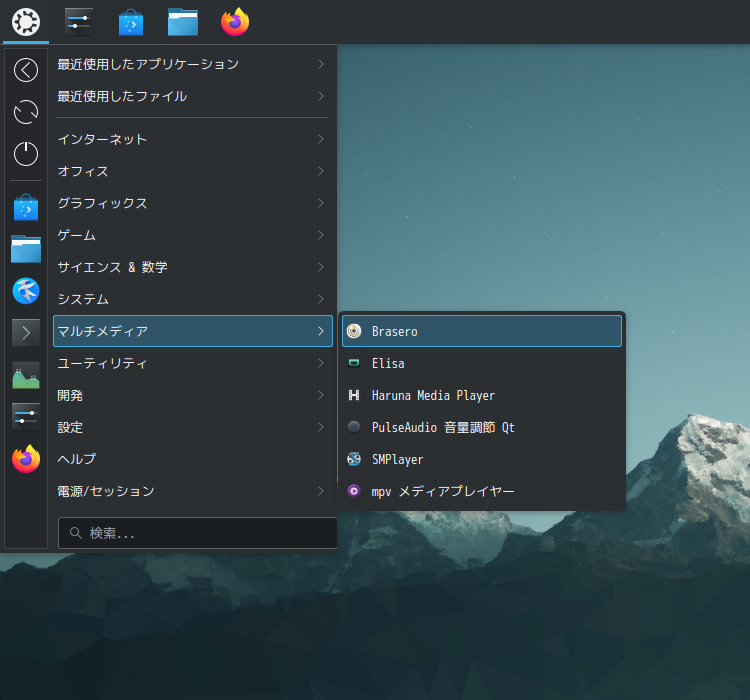Select the 最近使用したアプリケーション label
Screen dimensions: 750x700
click(x=148, y=64)
